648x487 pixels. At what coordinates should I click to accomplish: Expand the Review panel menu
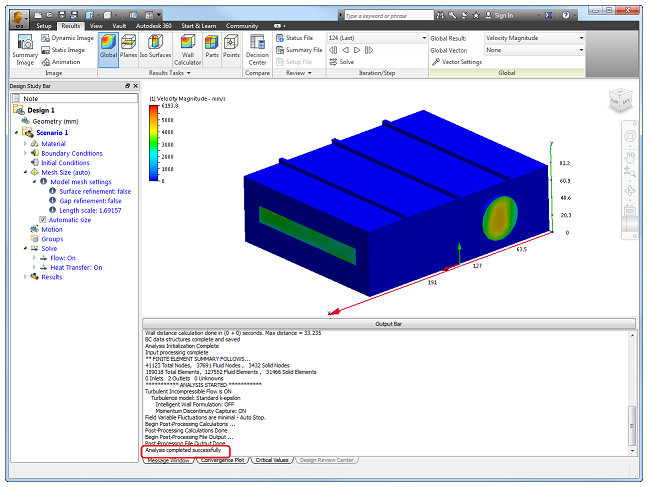[299, 73]
